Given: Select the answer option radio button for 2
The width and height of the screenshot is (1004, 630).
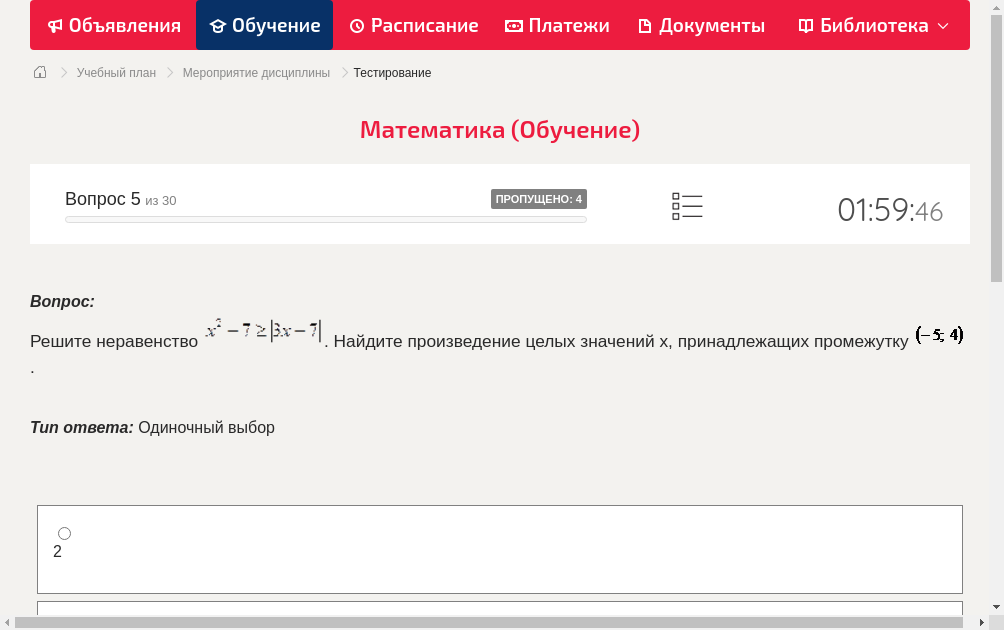Looking at the screenshot, I should [x=64, y=533].
